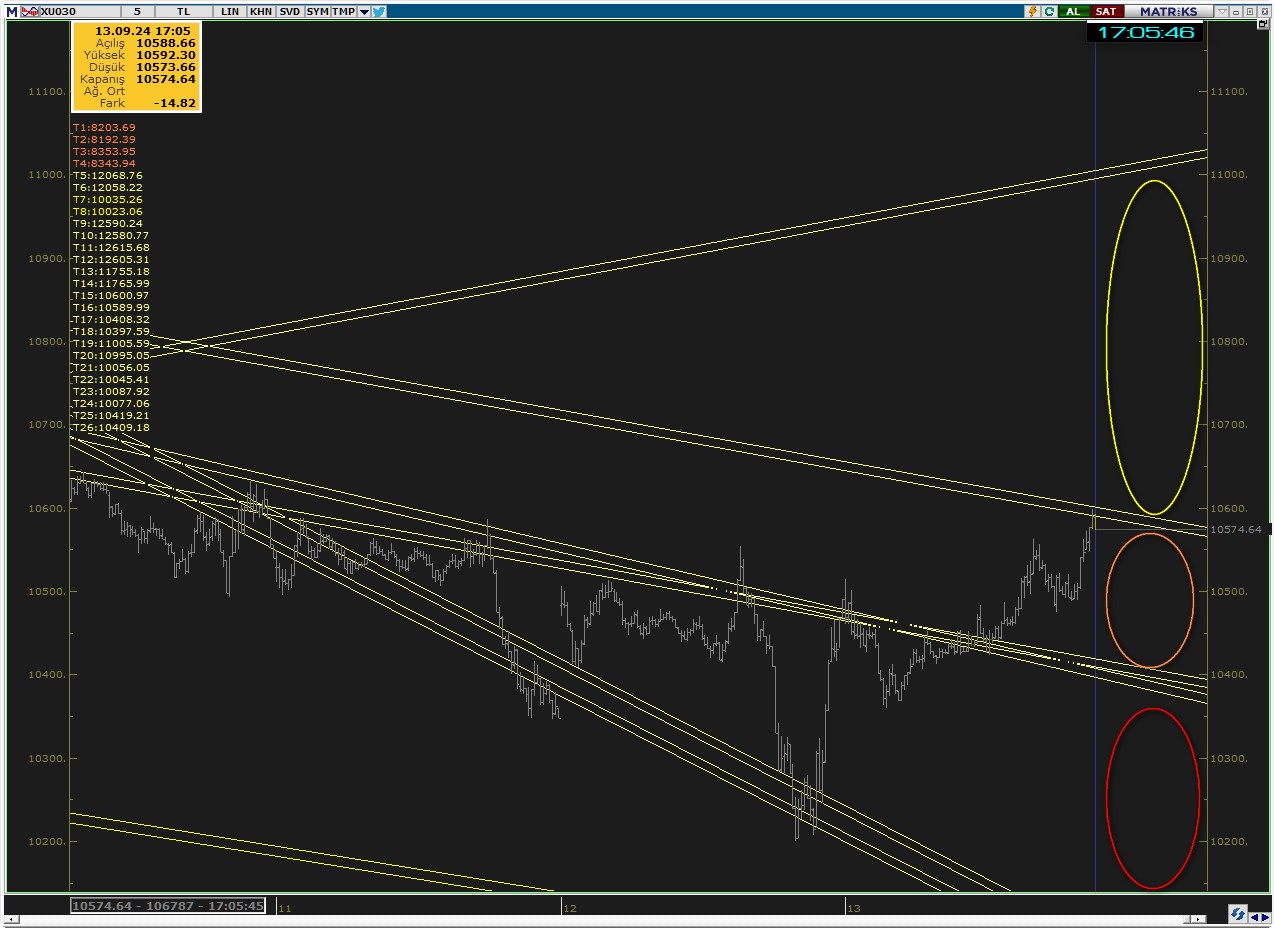This screenshot has height=928, width=1274.
Task: Click the Matriks M logo icon
Action: [12, 11]
